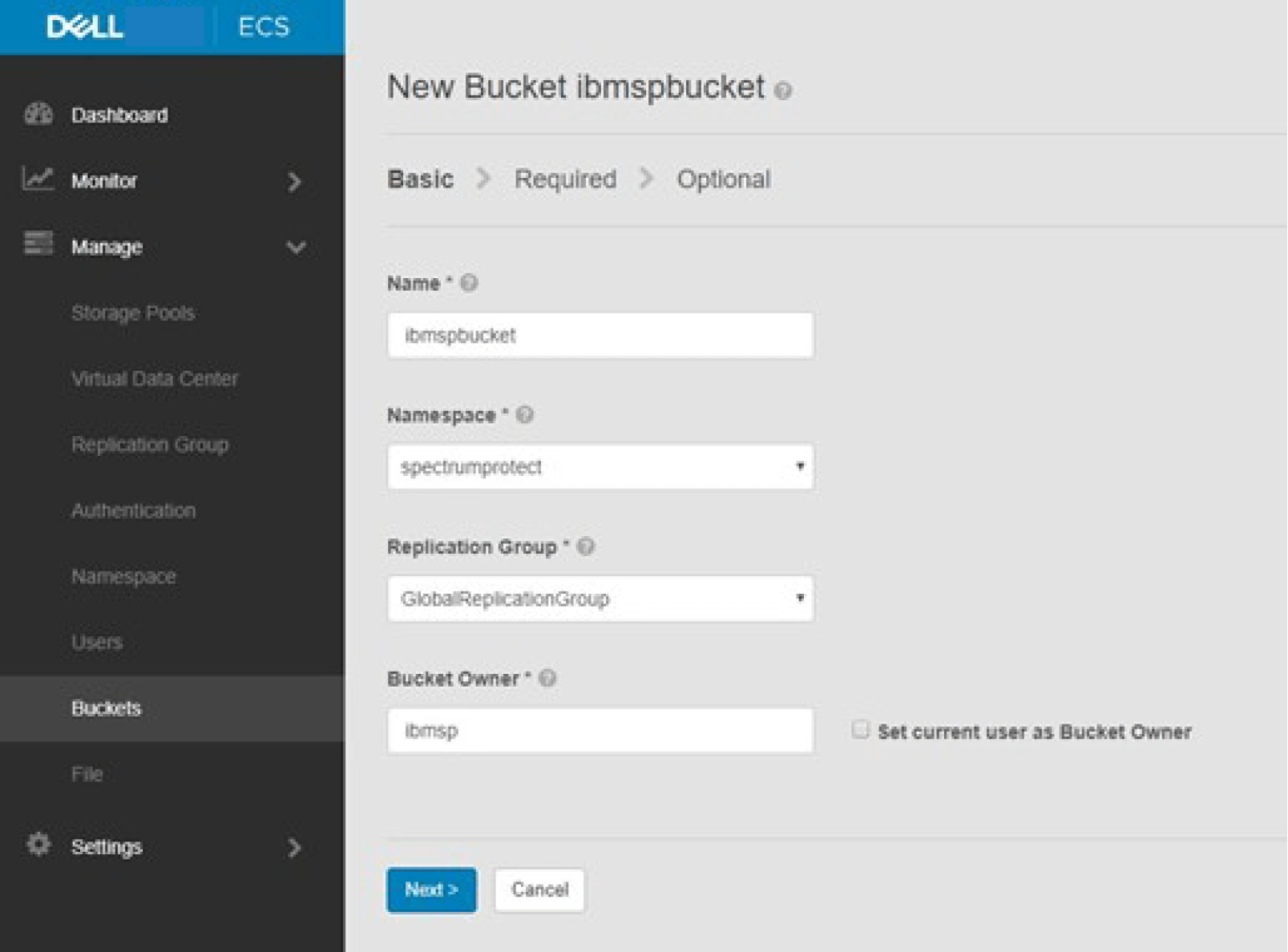This screenshot has height=952, width=1288.
Task: Open help icon beside New Bucket title
Action: point(783,91)
